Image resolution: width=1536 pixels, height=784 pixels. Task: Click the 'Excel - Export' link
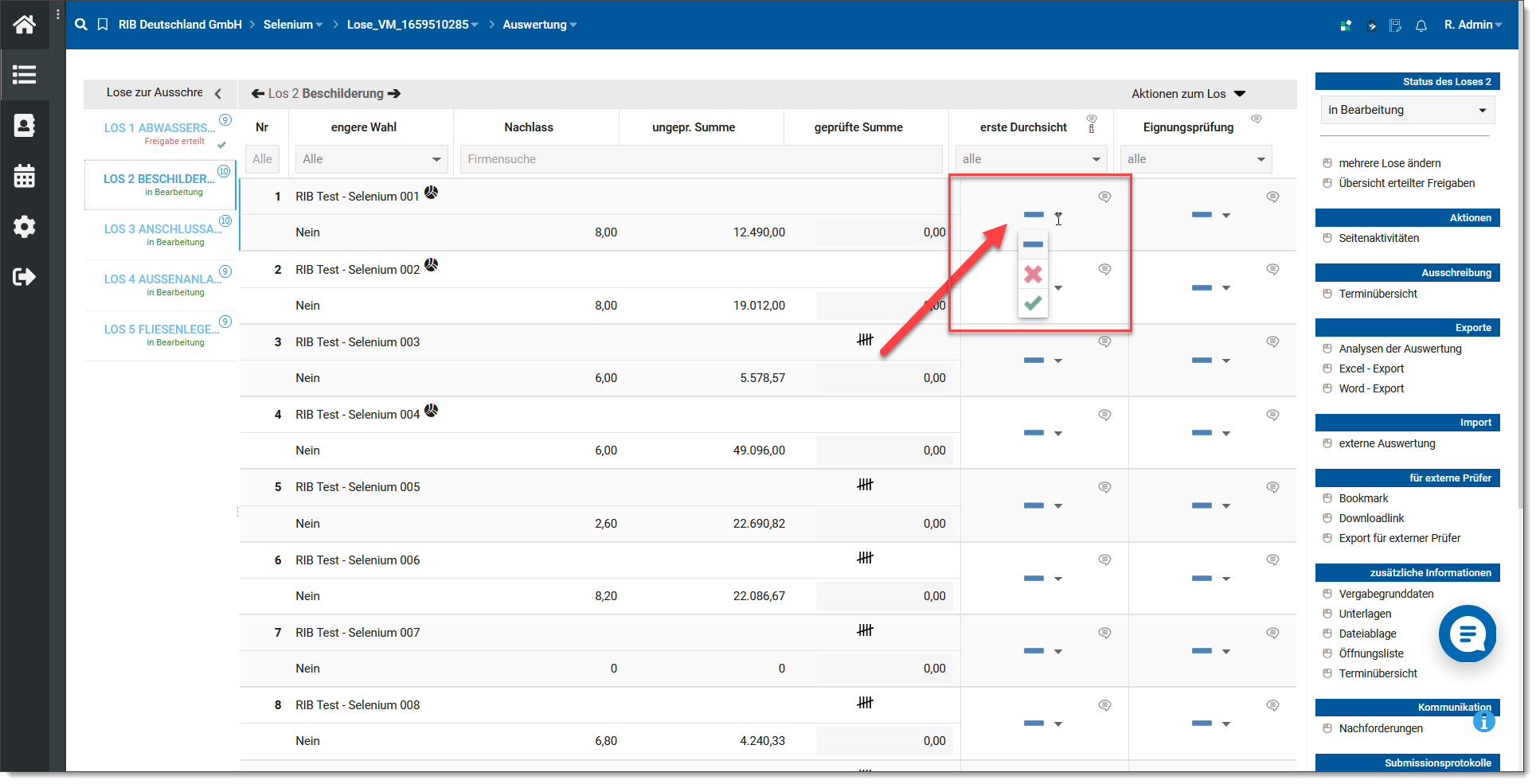(1371, 369)
